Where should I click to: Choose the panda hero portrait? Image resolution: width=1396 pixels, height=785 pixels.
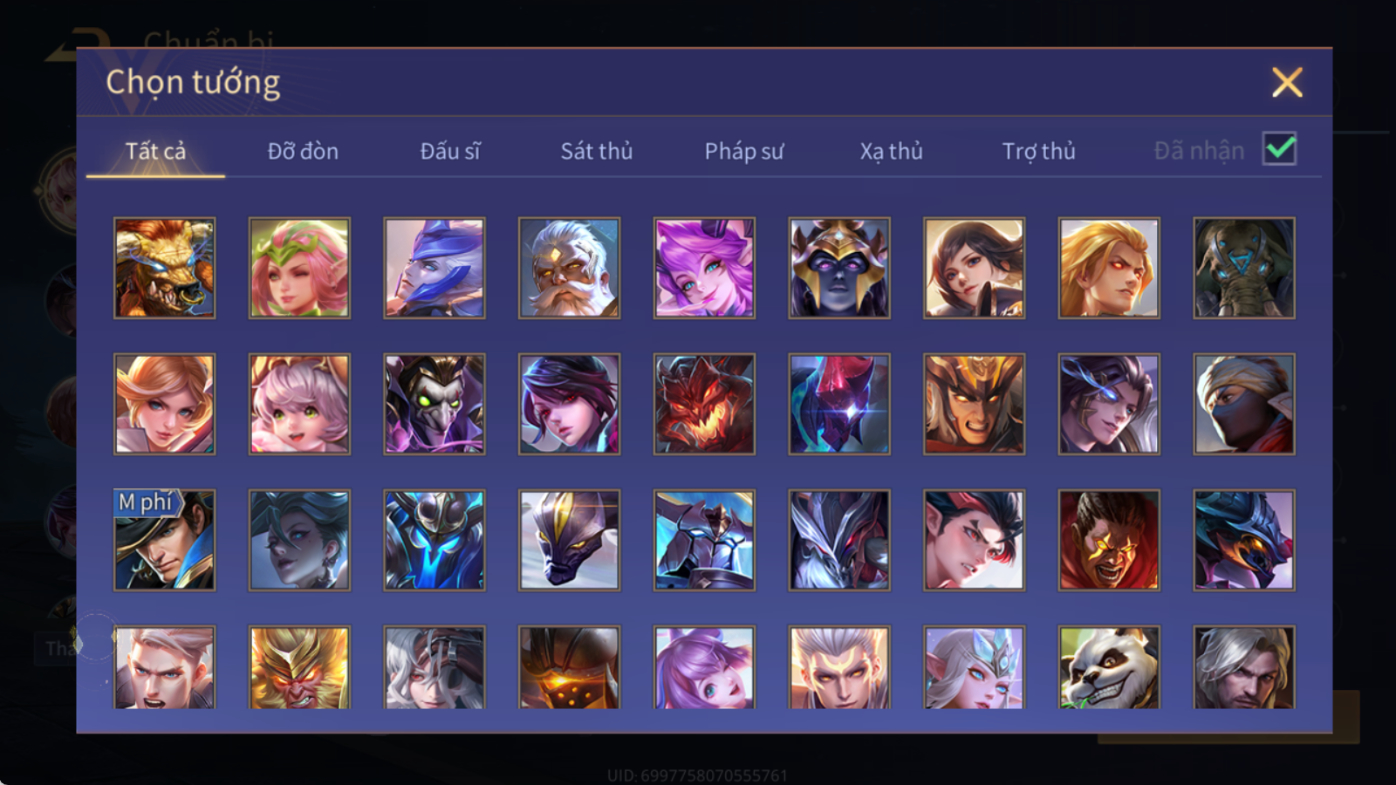tap(1109, 667)
